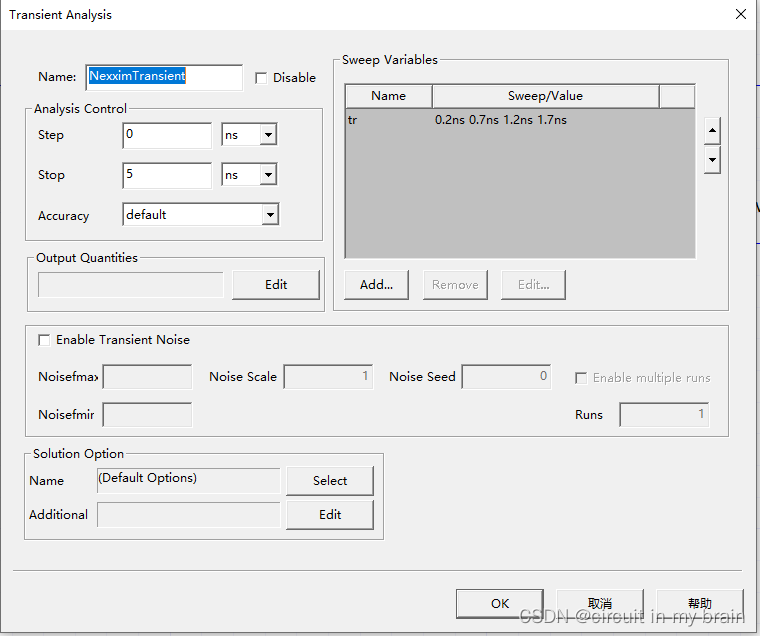Click the Stop time value field
This screenshot has height=636, width=760.
tap(166, 175)
